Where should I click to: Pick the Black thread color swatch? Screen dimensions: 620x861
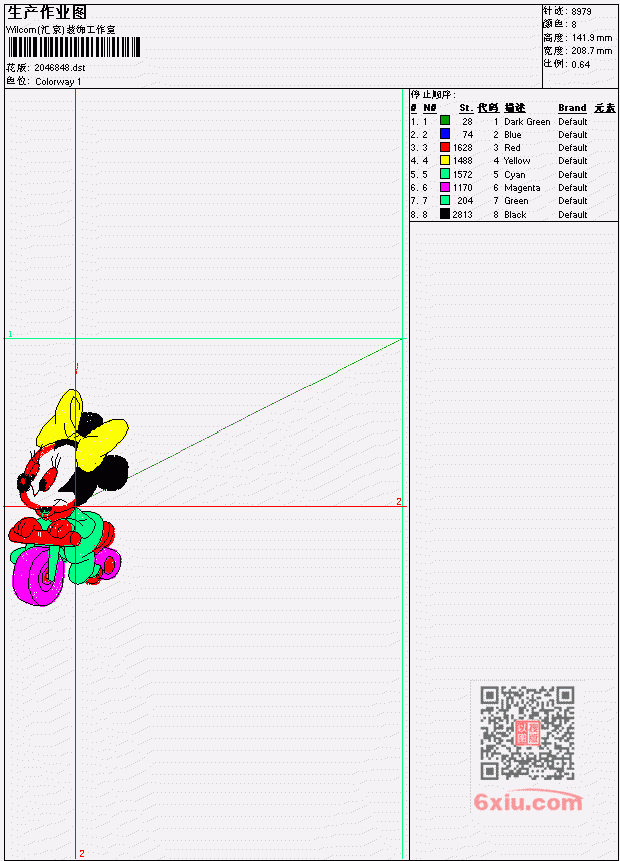[445, 214]
